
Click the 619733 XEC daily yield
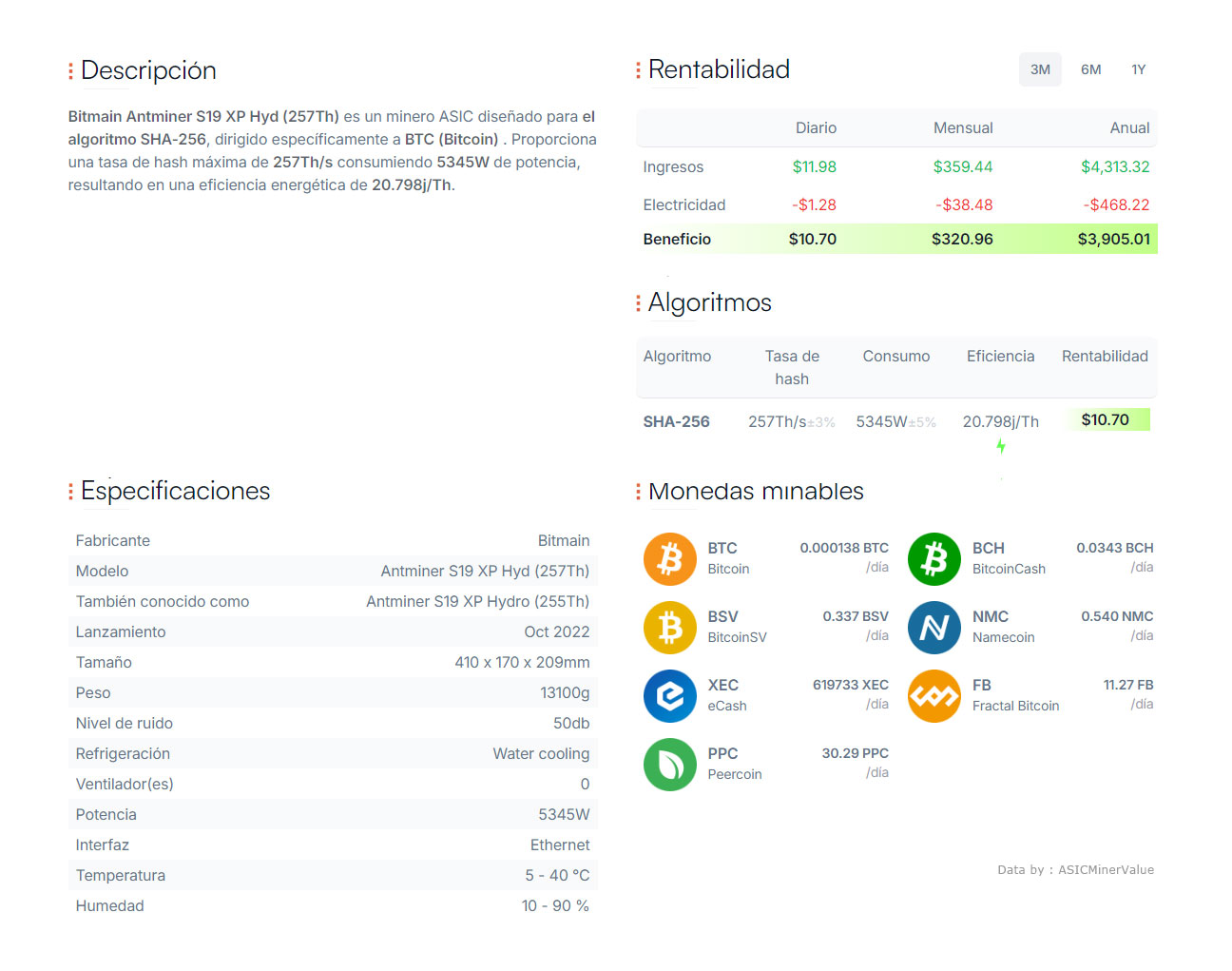(x=851, y=685)
